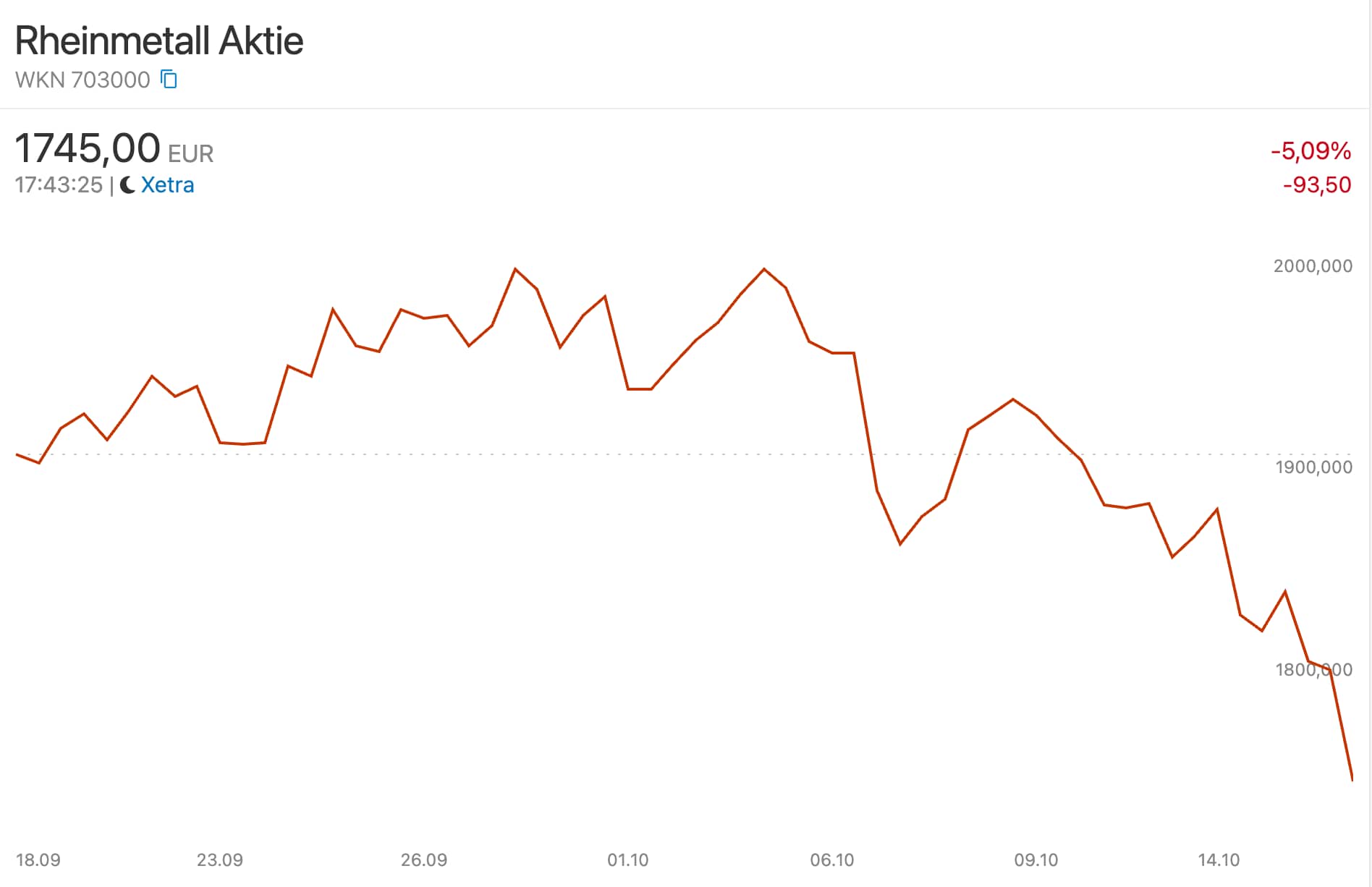Click the -93,50 absolute change
The height and width of the screenshot is (887, 1372).
(1317, 185)
